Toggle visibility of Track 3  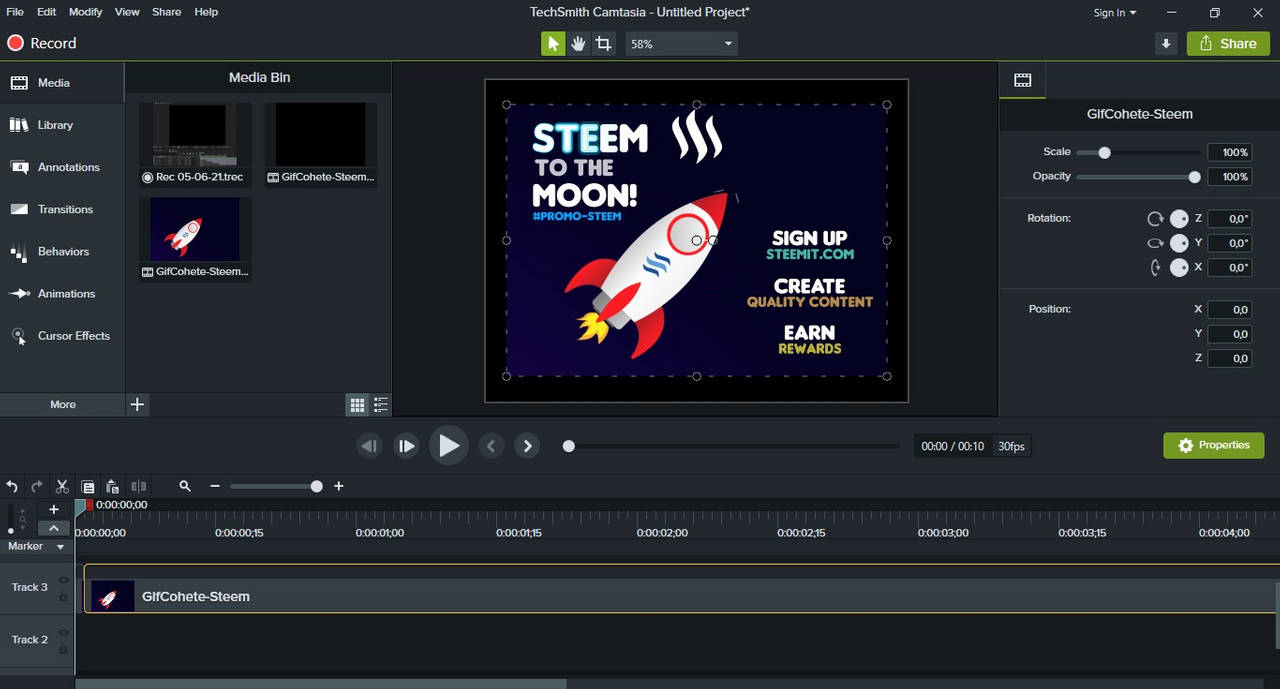(x=63, y=580)
